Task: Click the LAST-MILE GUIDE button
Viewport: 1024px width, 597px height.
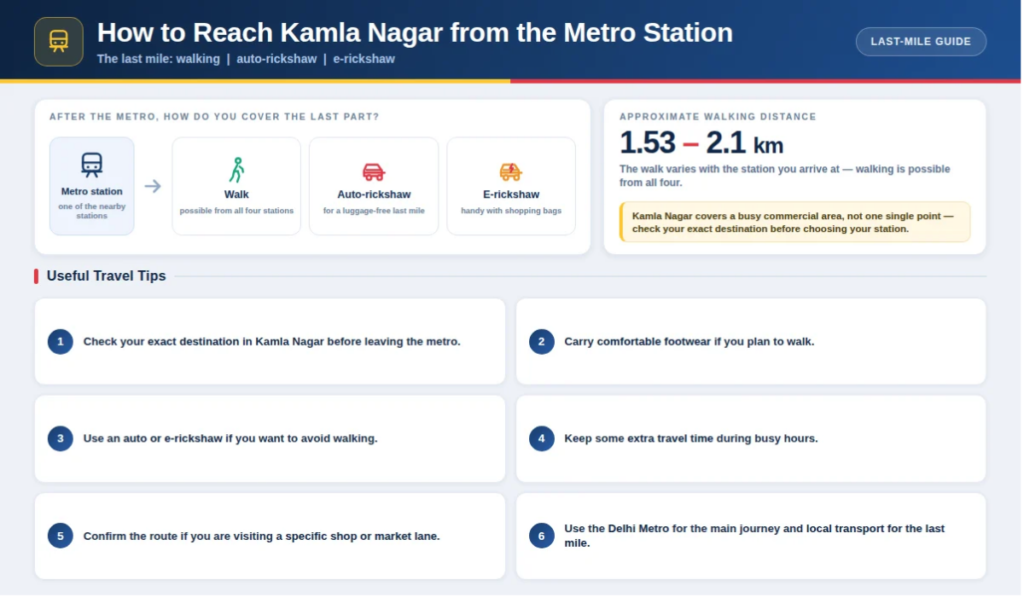Action: coord(921,42)
